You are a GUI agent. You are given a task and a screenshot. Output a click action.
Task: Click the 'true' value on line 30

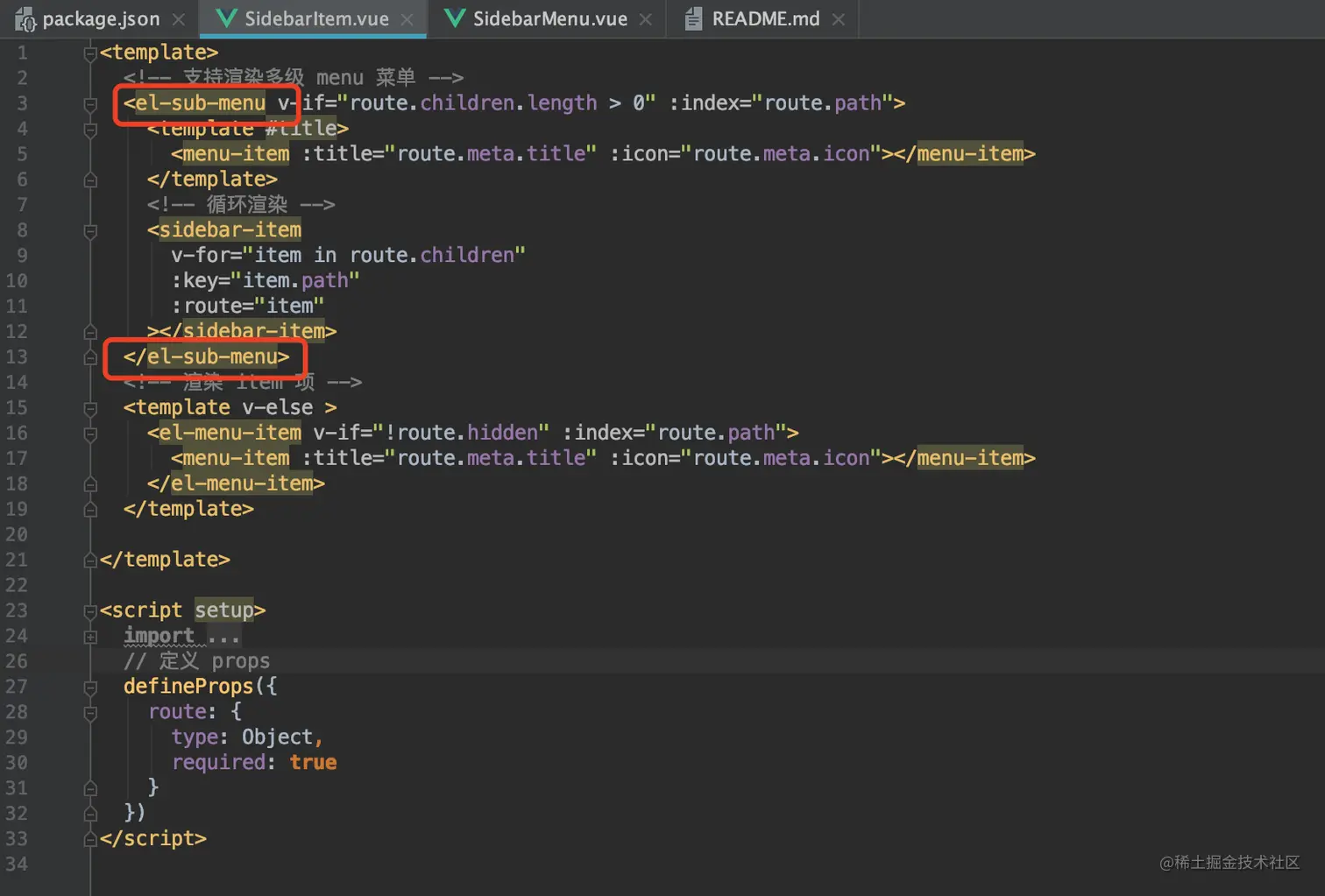[313, 763]
